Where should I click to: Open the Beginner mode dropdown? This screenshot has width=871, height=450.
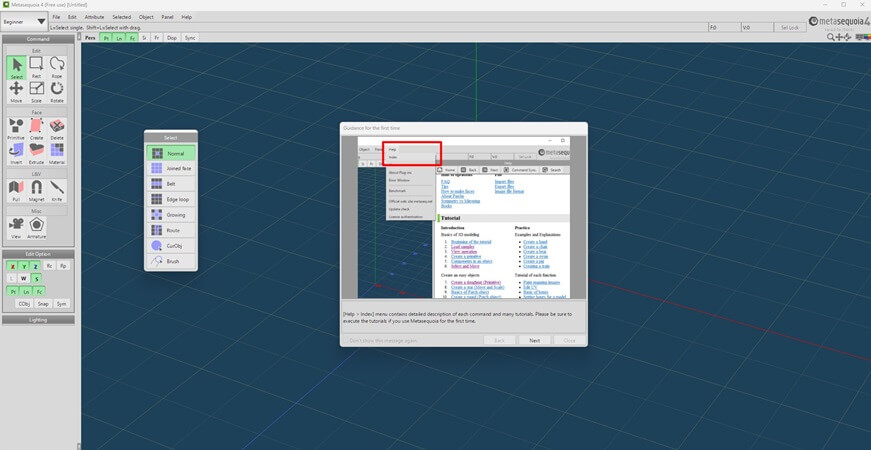click(x=24, y=22)
